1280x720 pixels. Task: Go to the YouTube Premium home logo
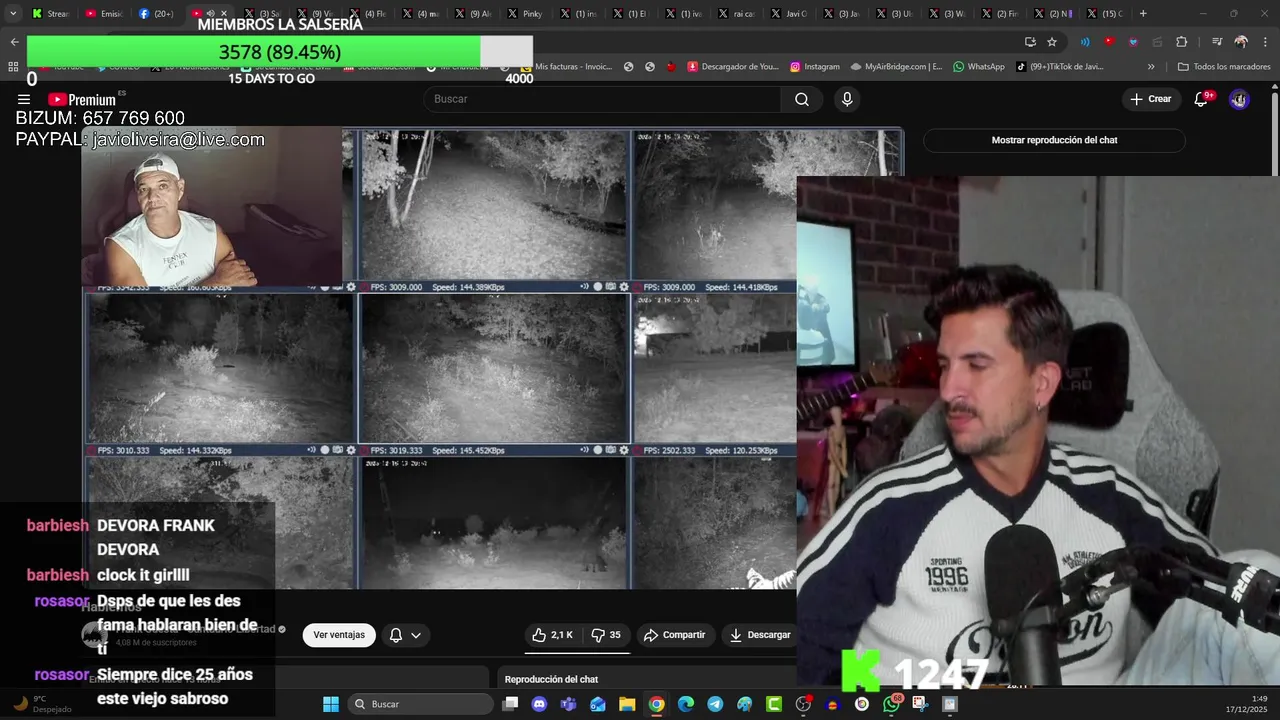[82, 99]
